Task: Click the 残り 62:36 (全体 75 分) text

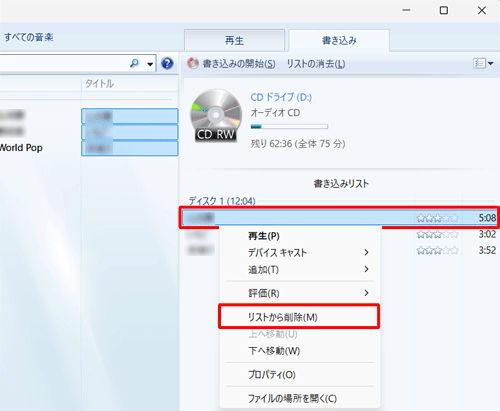Action: click(298, 144)
